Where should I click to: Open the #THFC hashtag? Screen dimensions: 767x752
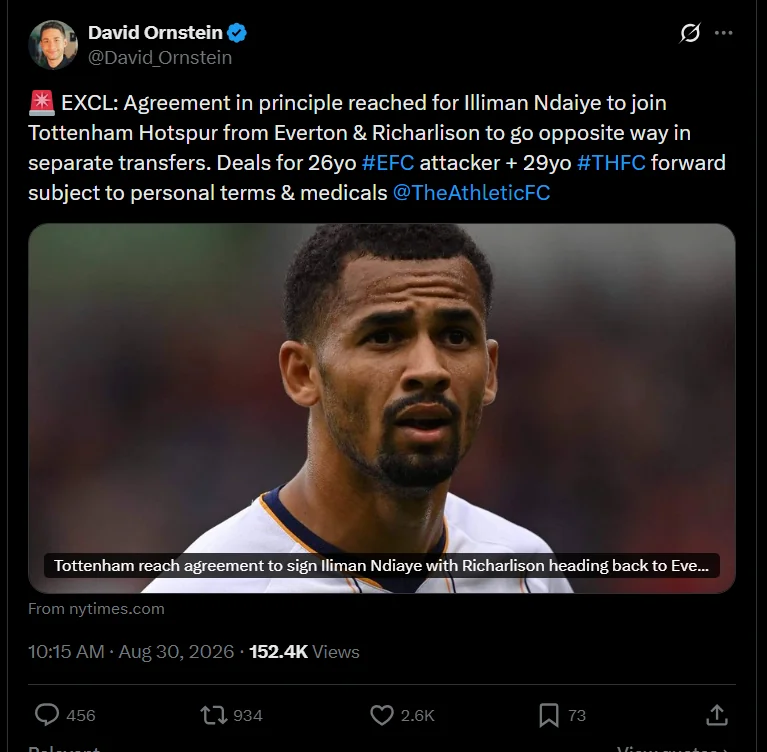[x=611, y=163]
